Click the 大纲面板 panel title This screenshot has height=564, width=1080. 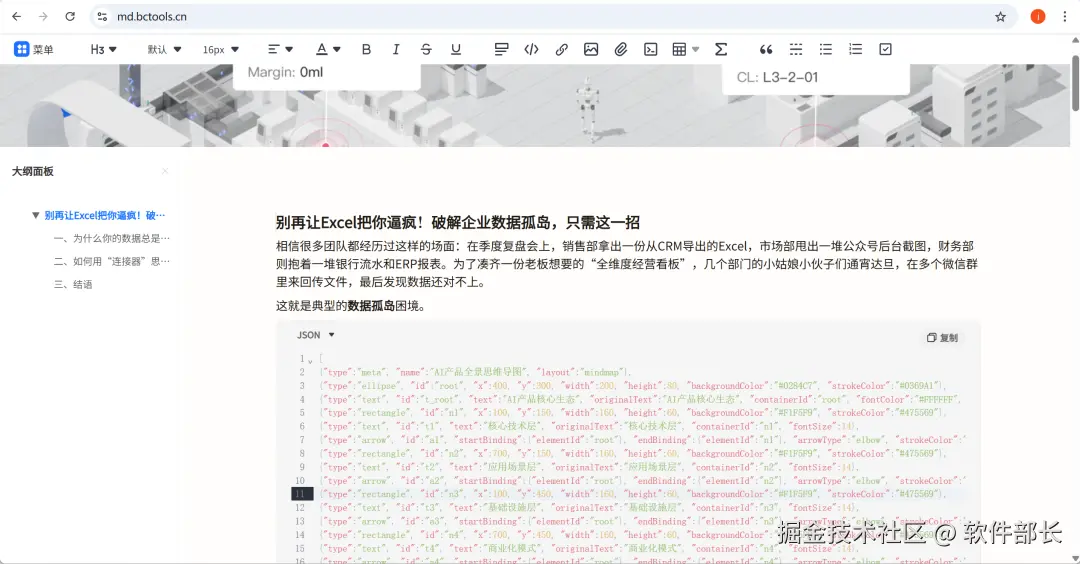tap(32, 171)
